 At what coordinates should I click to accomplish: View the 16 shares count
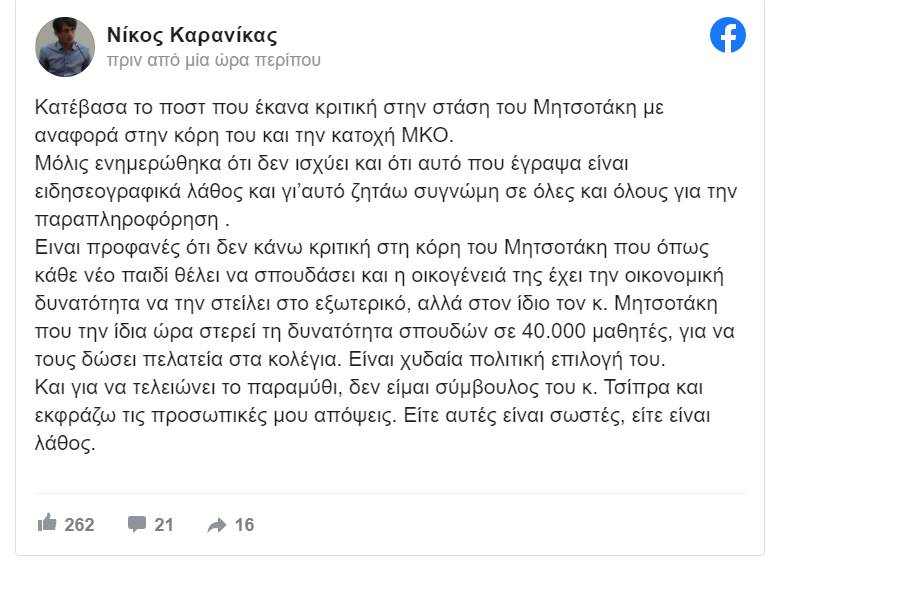tap(244, 524)
